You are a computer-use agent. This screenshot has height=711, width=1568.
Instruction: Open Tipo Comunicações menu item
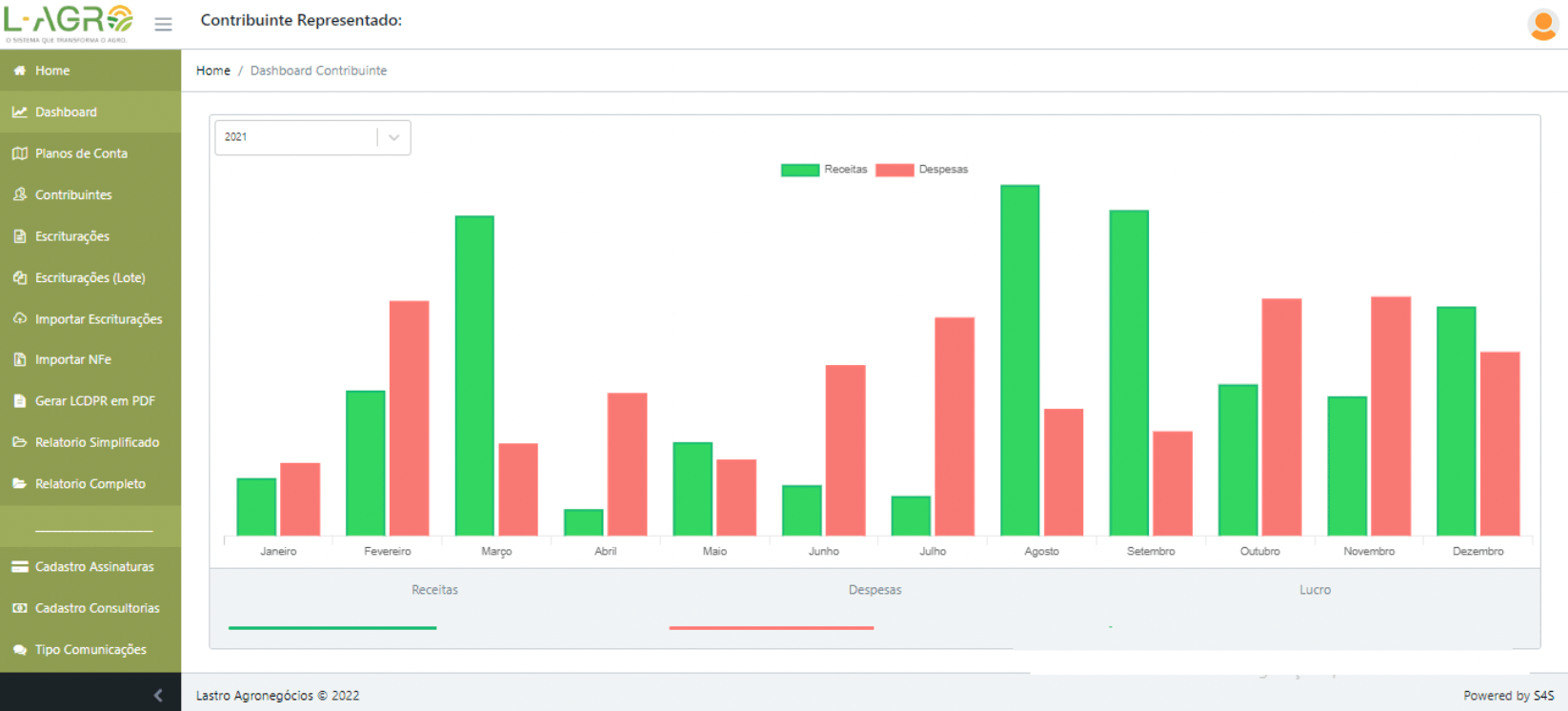90,649
